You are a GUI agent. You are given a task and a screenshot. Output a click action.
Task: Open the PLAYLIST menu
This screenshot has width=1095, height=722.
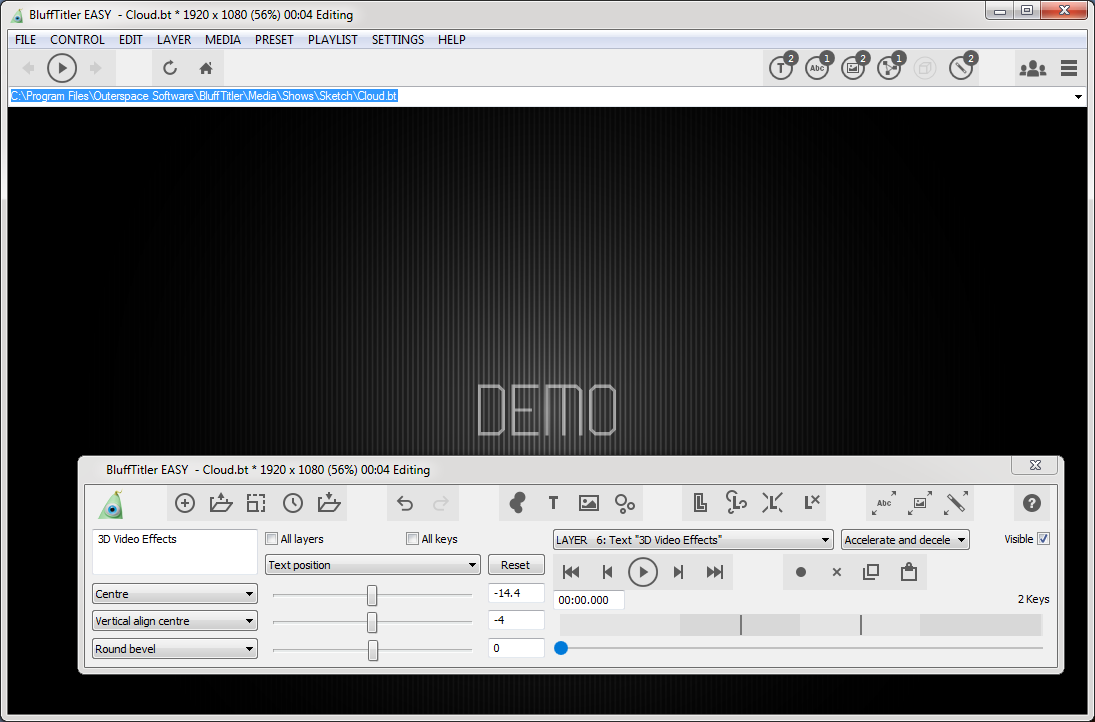[332, 40]
